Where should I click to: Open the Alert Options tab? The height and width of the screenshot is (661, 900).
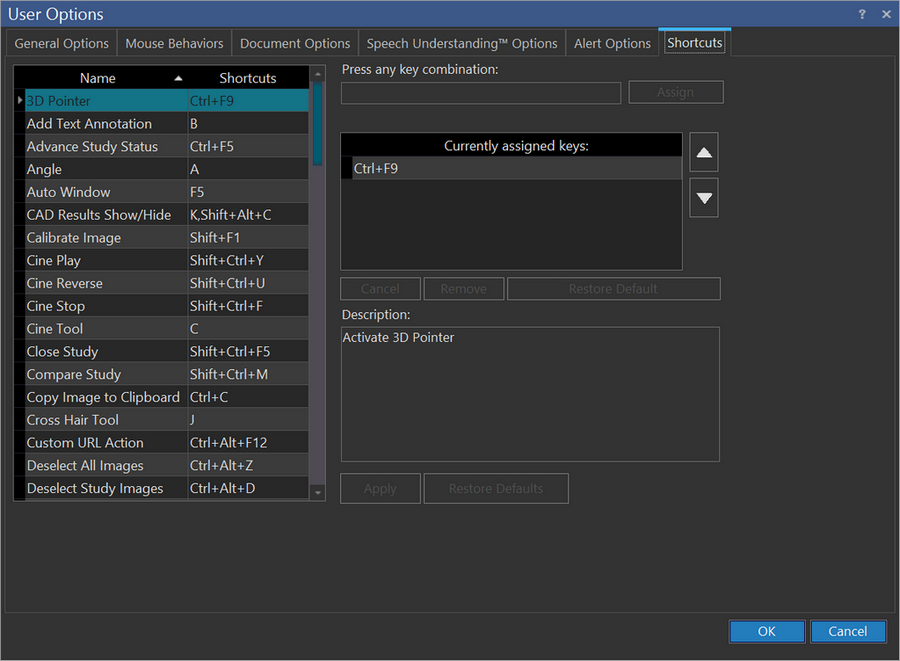point(612,43)
